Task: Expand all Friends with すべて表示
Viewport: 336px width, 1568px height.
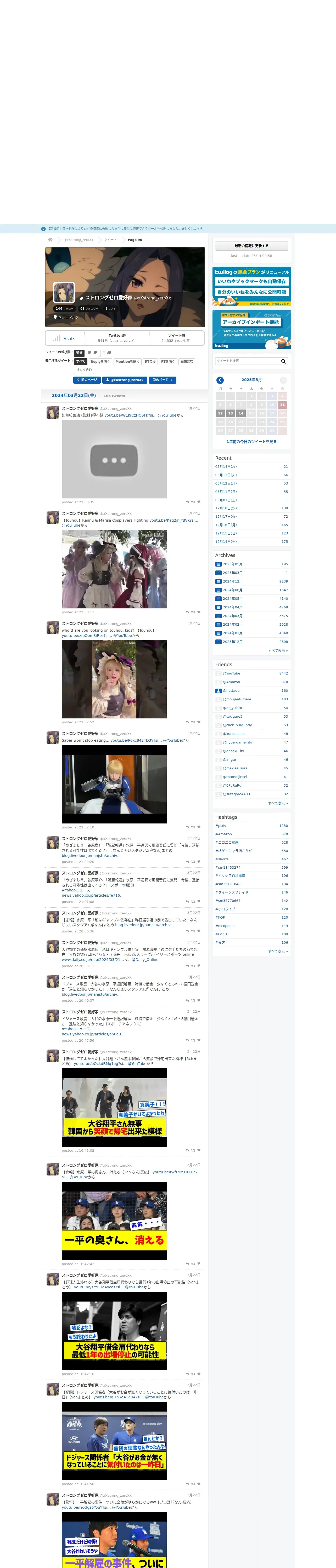Action: [278, 804]
